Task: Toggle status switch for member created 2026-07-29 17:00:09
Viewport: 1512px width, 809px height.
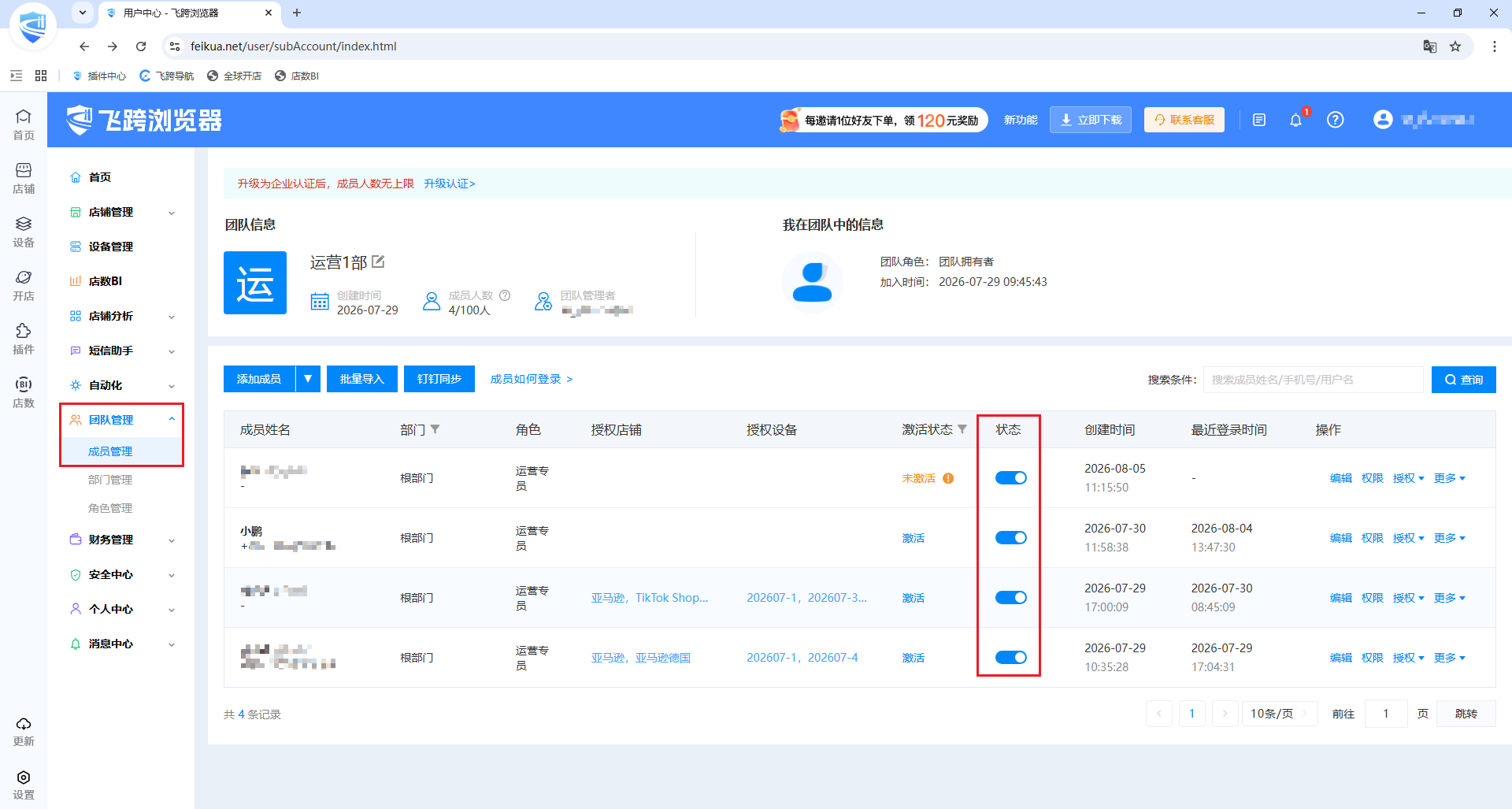Action: point(1011,598)
